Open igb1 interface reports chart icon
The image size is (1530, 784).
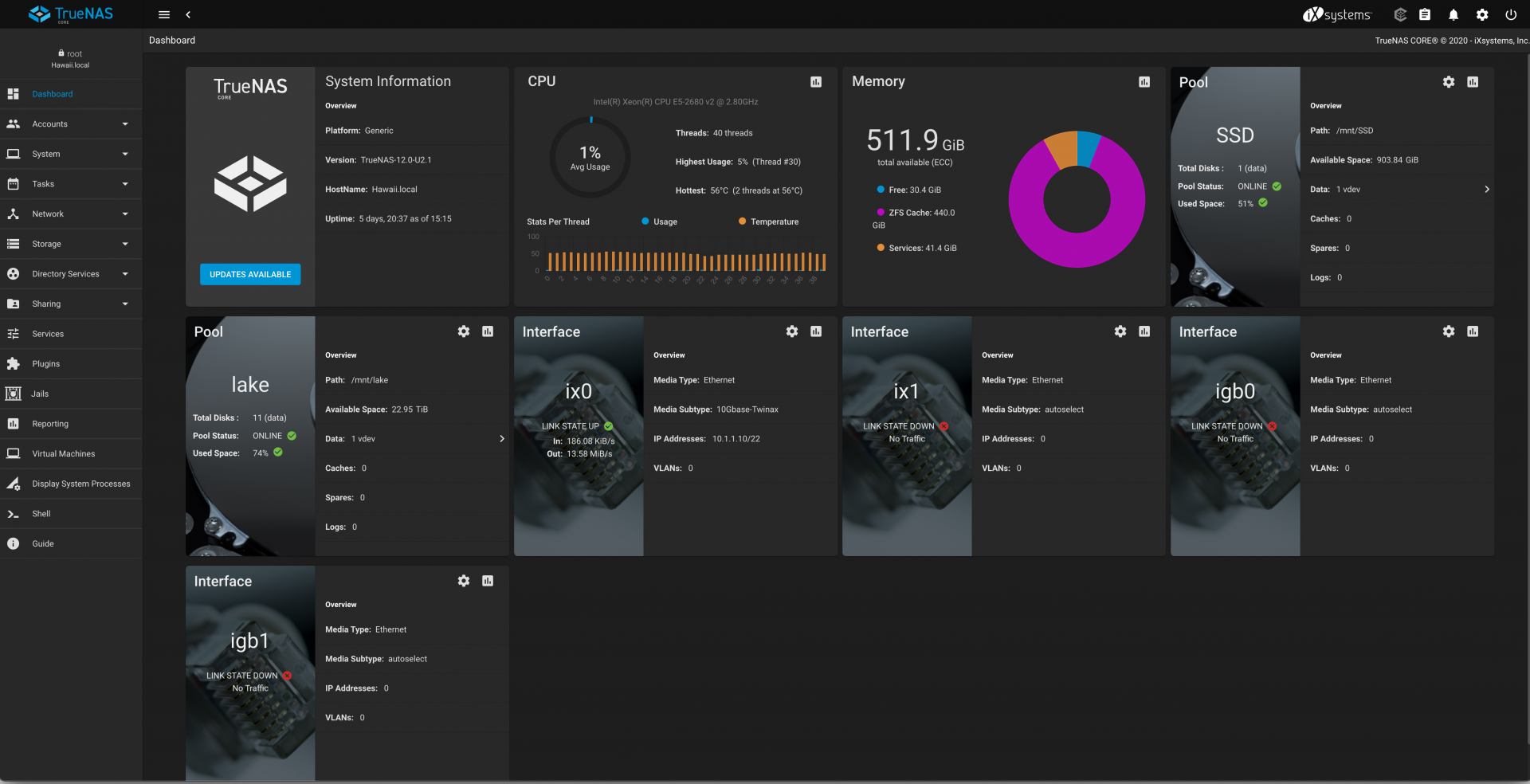488,581
